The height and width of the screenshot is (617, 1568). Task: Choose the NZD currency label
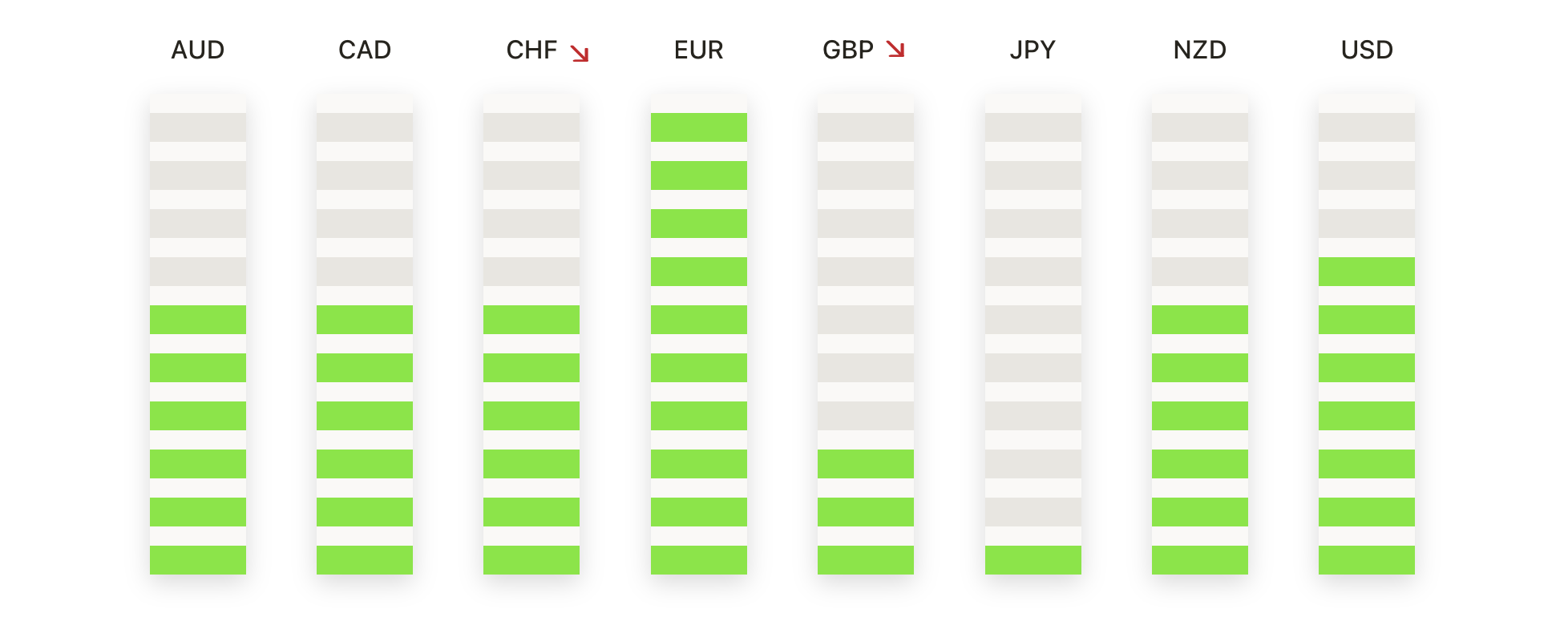[1199, 50]
